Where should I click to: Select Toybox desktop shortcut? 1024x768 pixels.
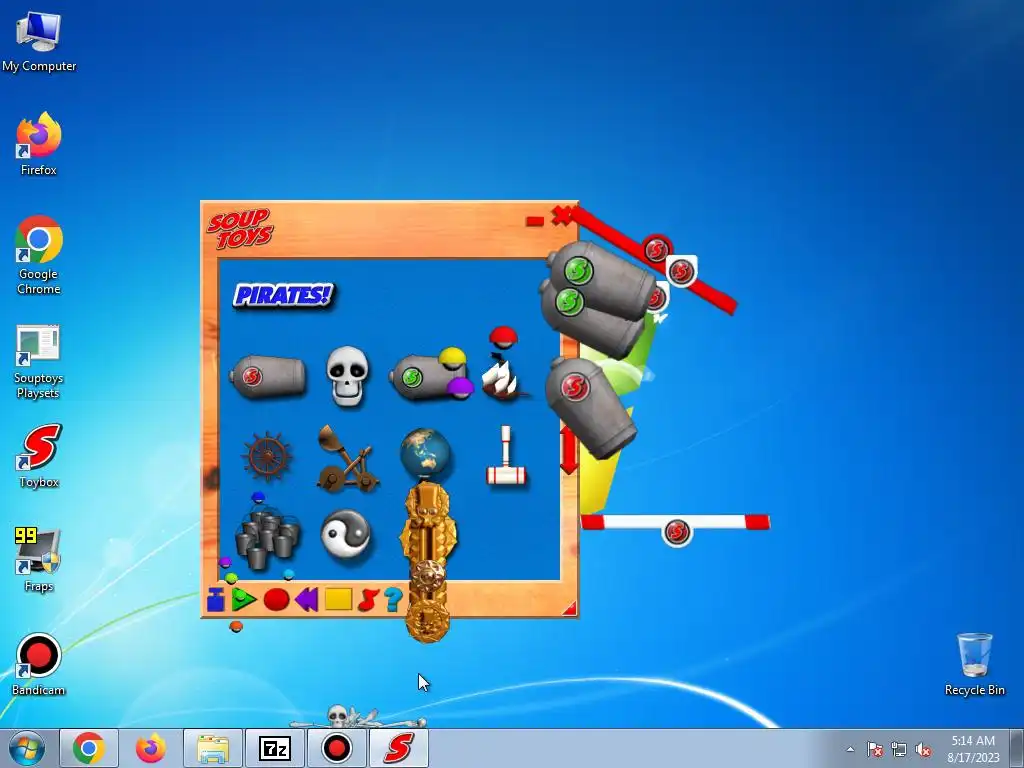pos(39,456)
